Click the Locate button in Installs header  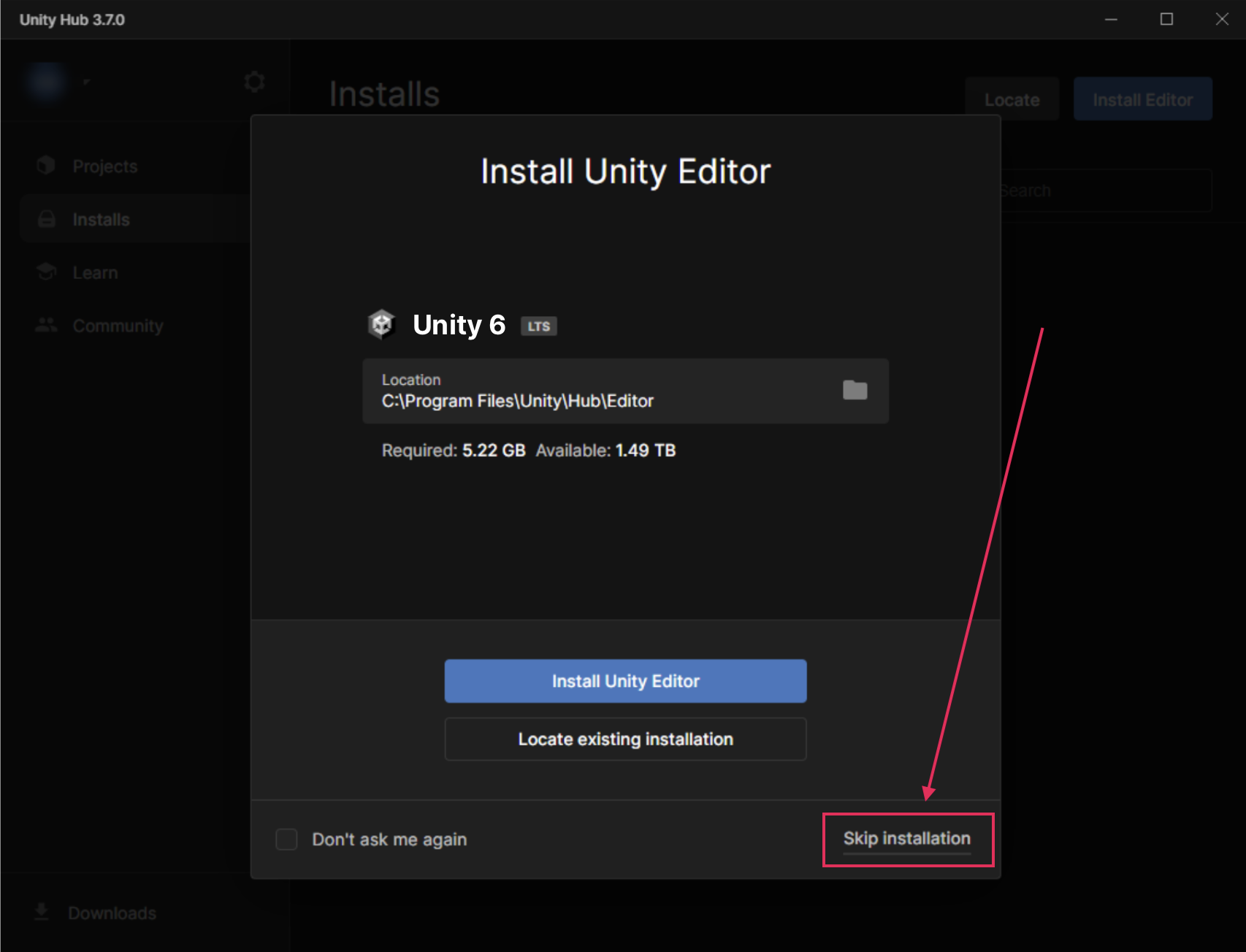(x=1012, y=99)
